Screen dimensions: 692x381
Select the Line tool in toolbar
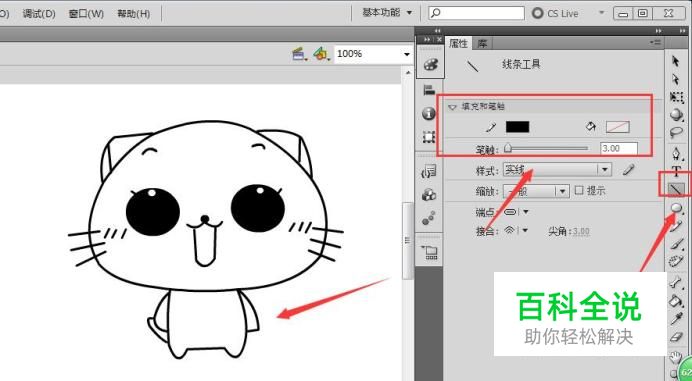tap(676, 189)
